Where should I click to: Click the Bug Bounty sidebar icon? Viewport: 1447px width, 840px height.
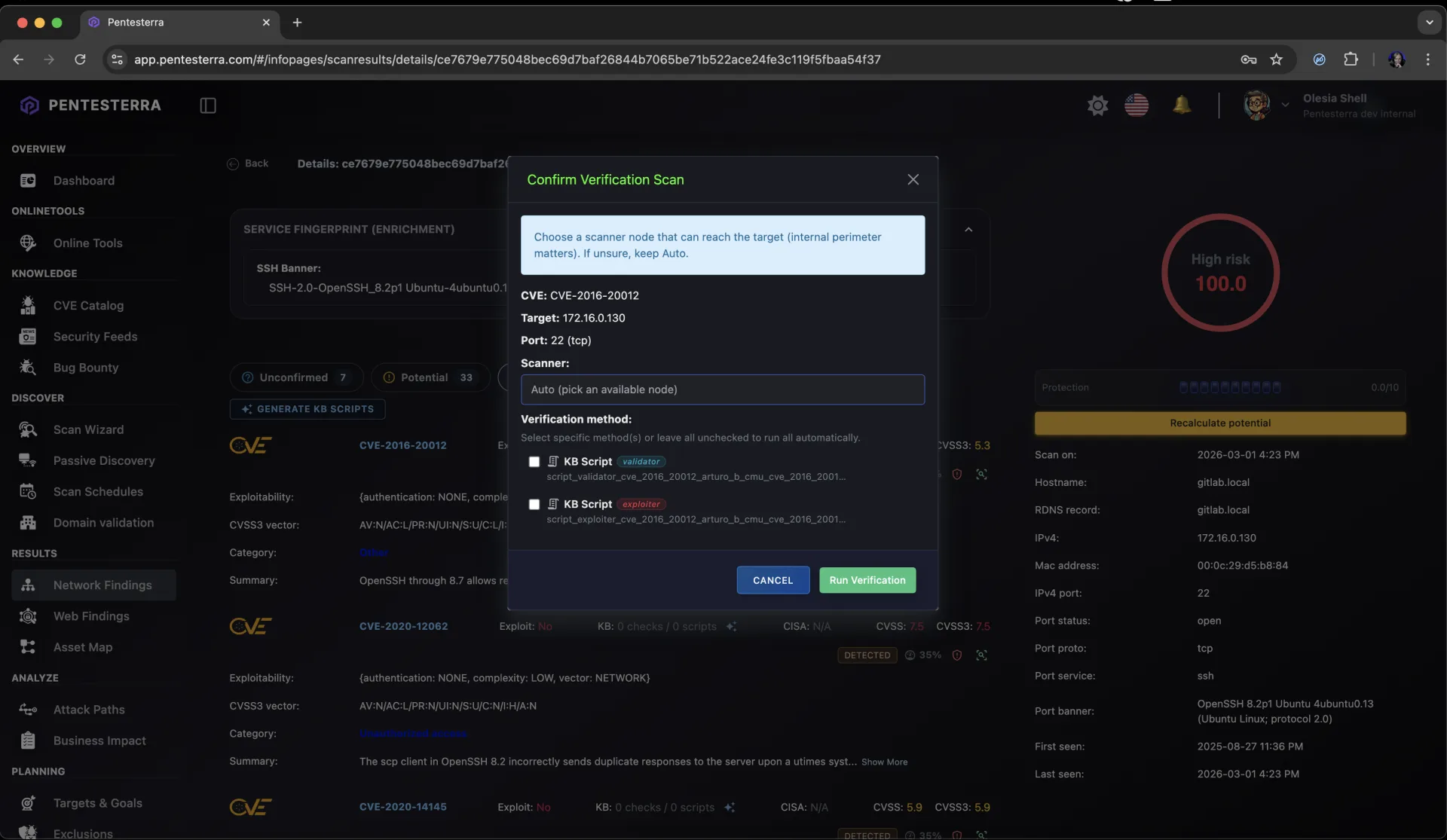click(28, 368)
